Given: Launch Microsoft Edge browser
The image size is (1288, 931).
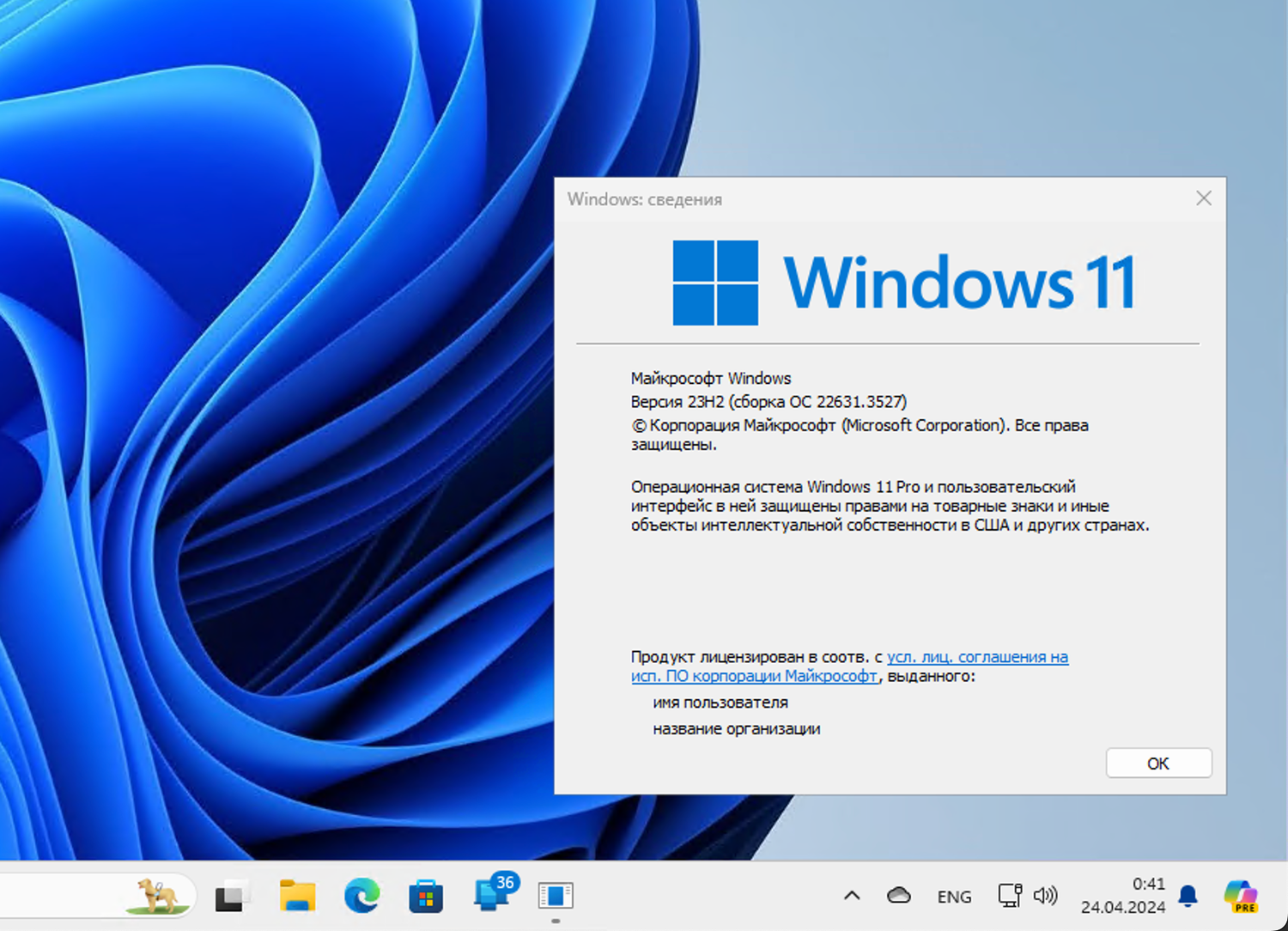Looking at the screenshot, I should point(361,895).
